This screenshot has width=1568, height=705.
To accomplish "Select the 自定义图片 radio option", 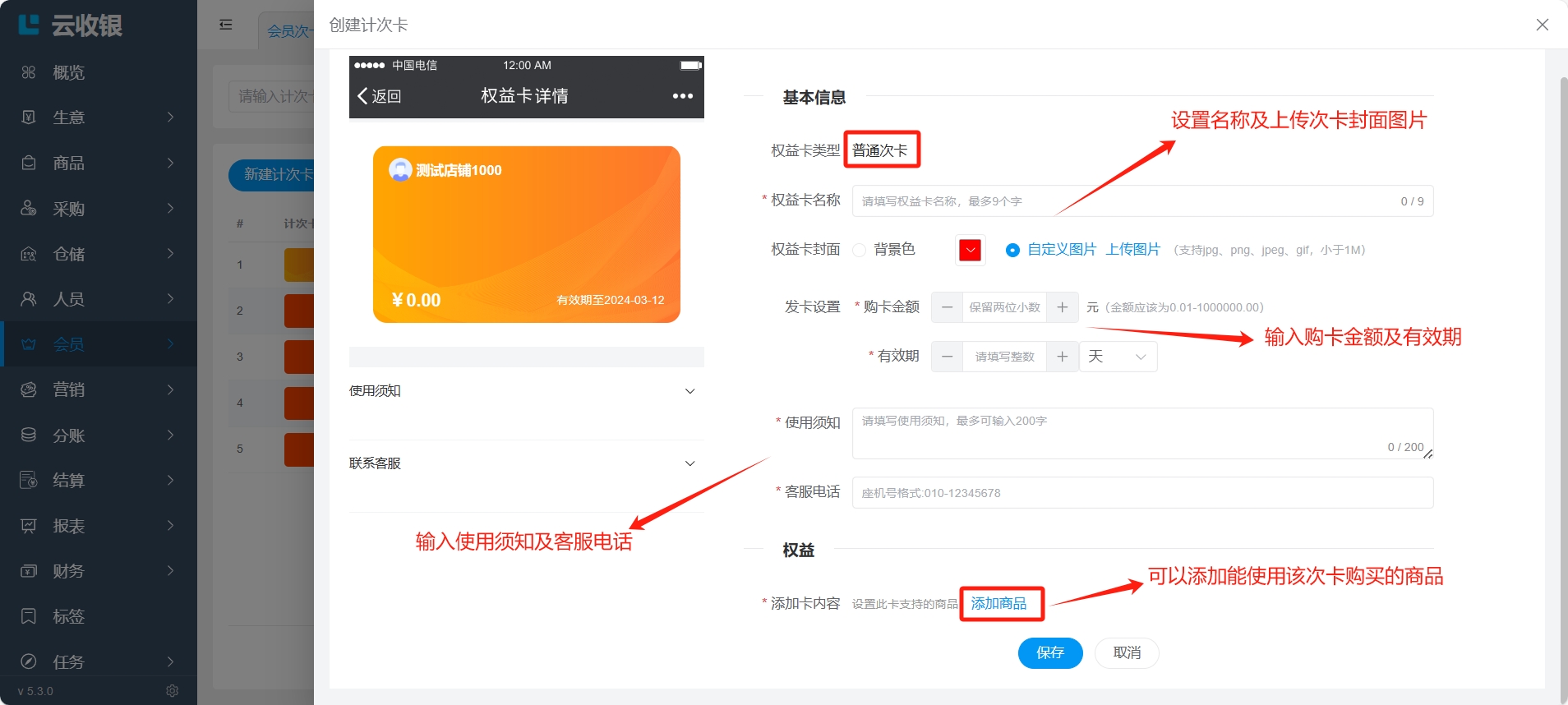I will [x=1012, y=250].
